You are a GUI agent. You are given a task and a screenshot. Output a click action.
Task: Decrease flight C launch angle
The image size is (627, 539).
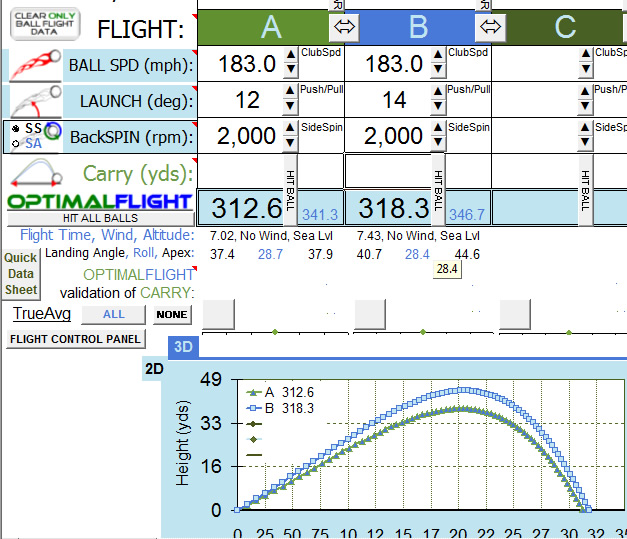click(585, 106)
